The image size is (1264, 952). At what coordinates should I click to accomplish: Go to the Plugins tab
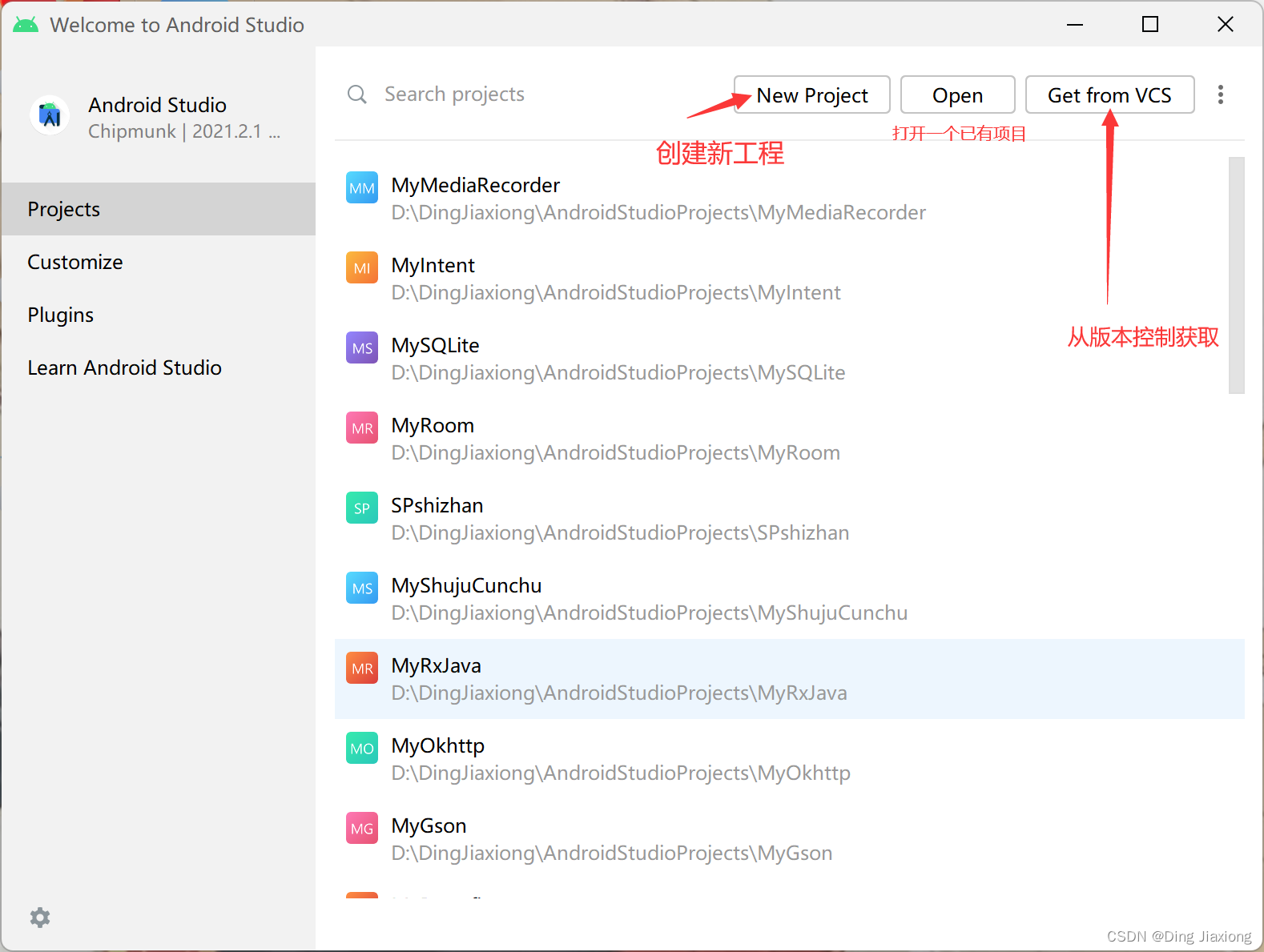(x=159, y=315)
